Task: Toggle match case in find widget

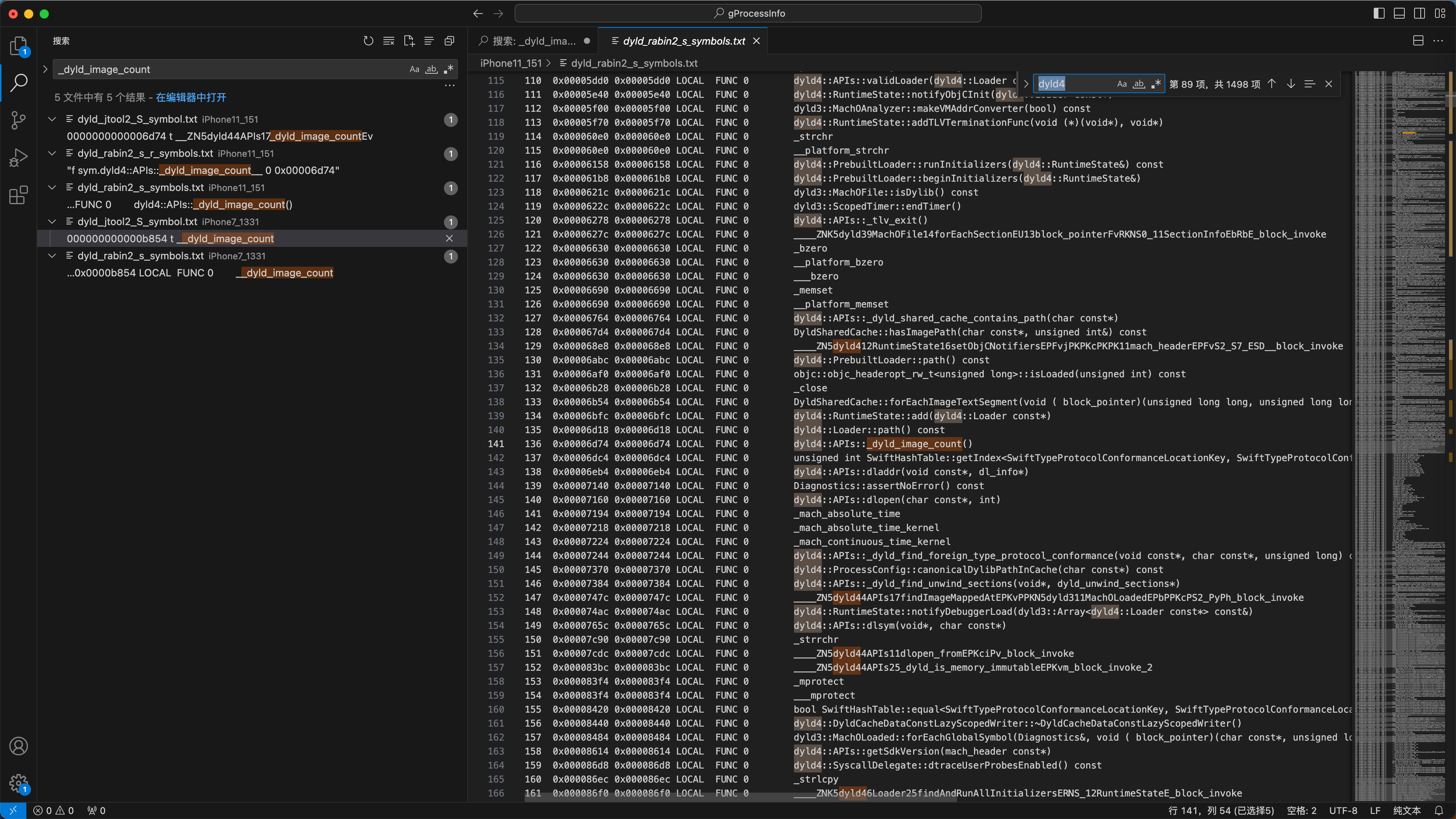Action: pos(1122,84)
